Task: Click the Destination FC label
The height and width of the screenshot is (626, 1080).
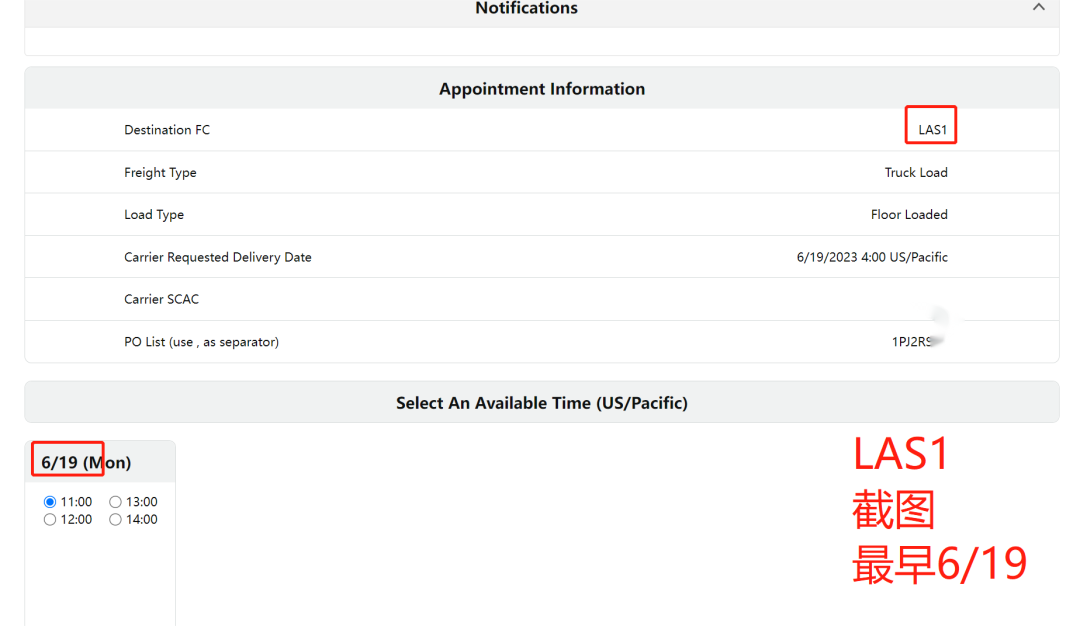Action: 167,130
